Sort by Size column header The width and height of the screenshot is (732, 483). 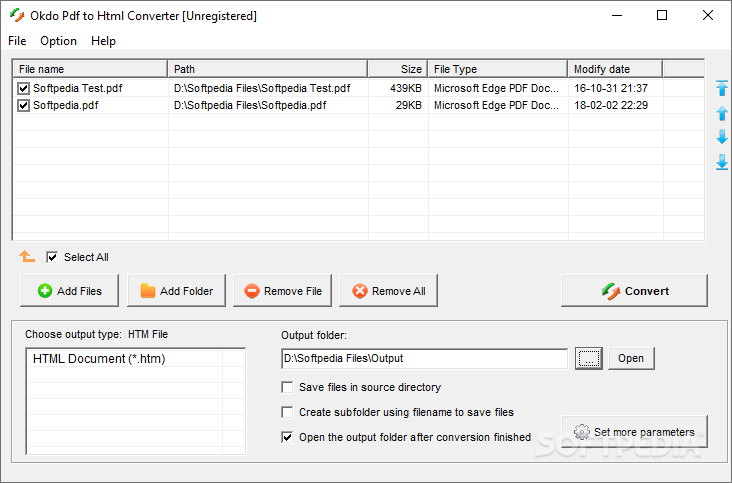tap(398, 69)
